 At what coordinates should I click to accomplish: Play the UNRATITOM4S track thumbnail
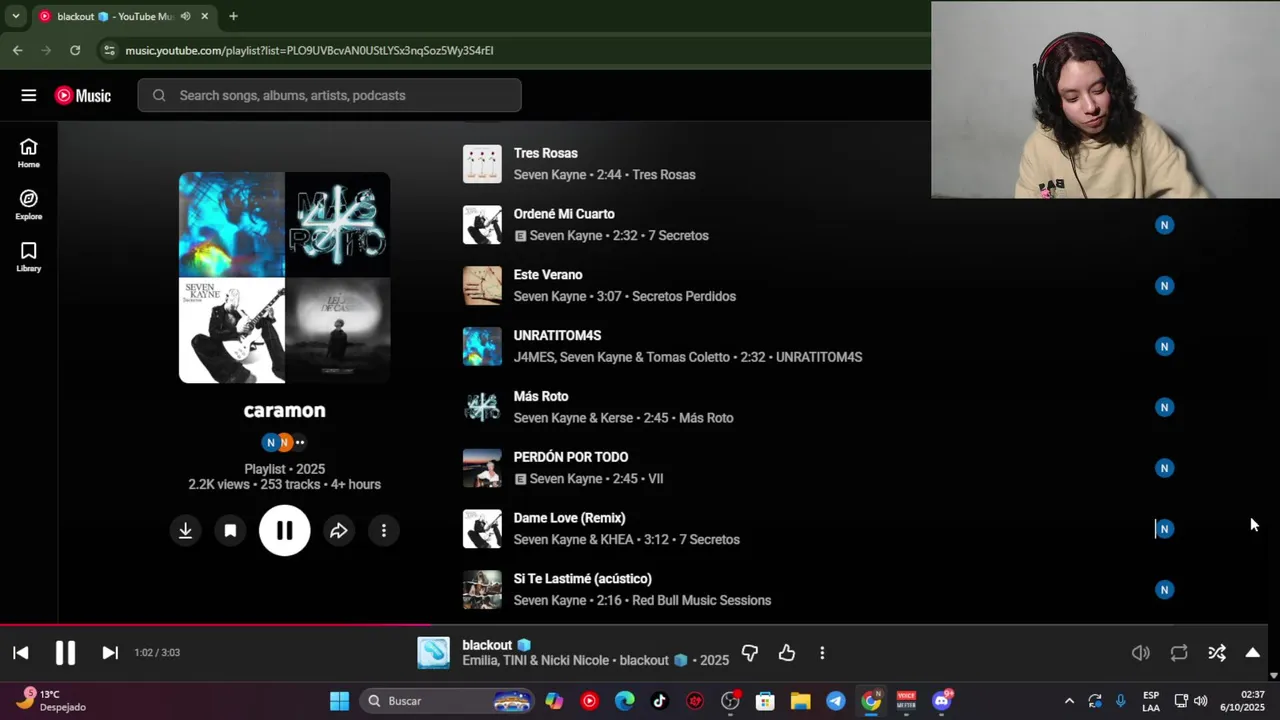[482, 347]
